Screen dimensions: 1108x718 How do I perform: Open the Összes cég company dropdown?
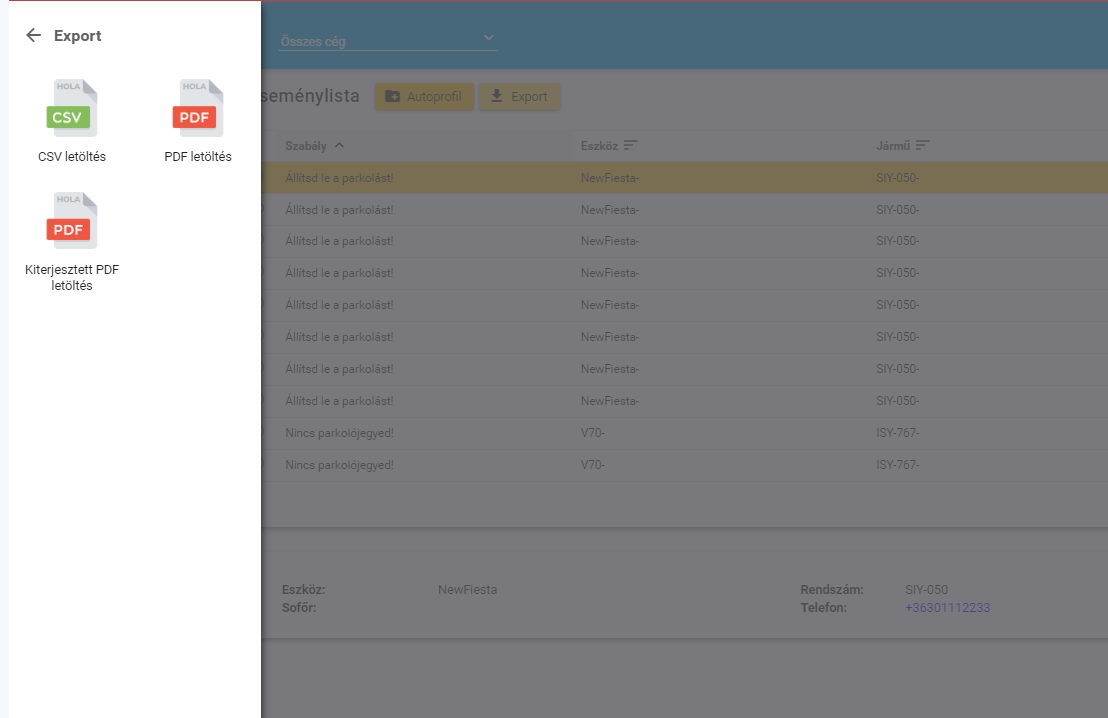[380, 42]
